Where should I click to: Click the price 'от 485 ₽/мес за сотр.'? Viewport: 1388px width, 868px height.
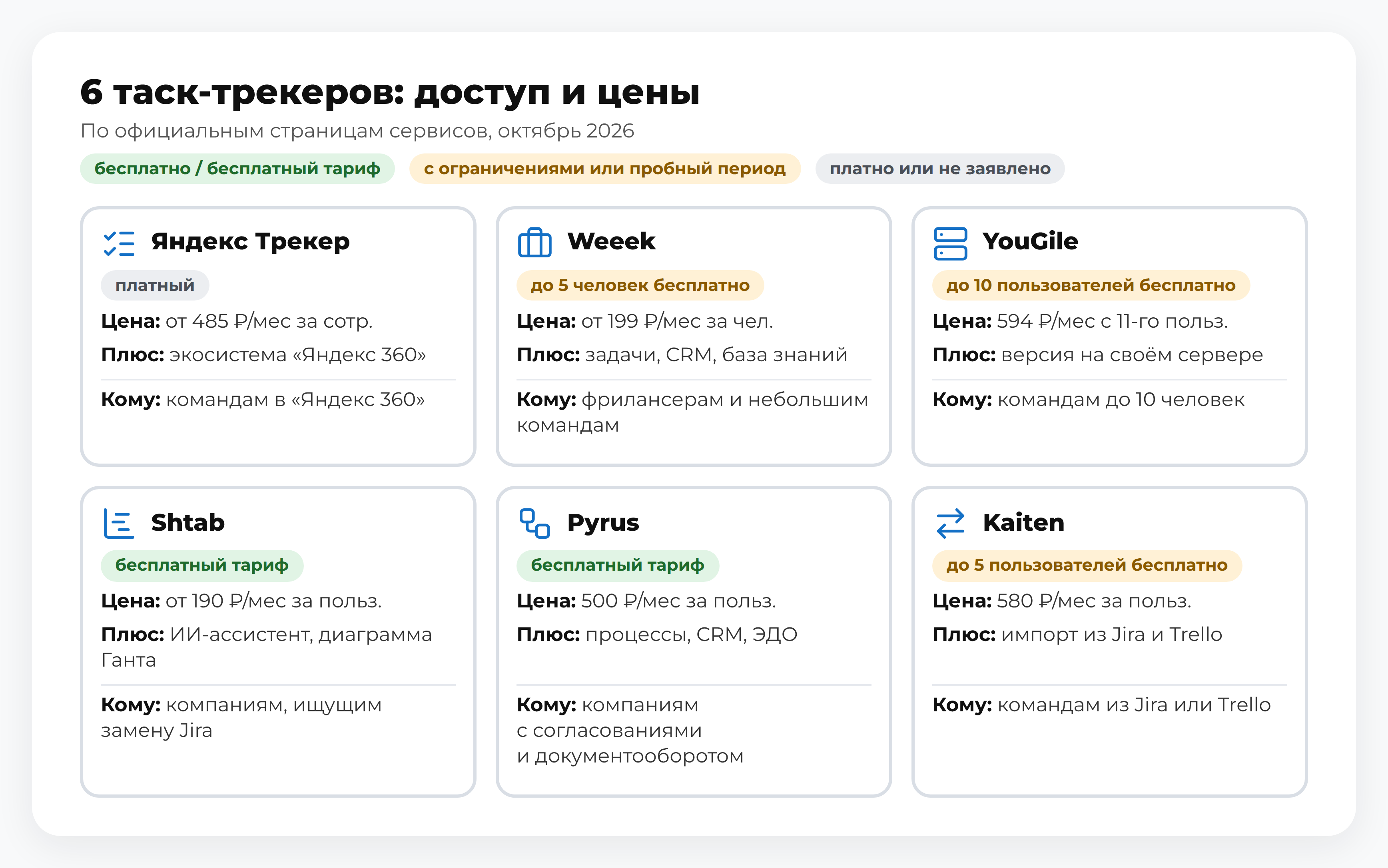pos(269,321)
